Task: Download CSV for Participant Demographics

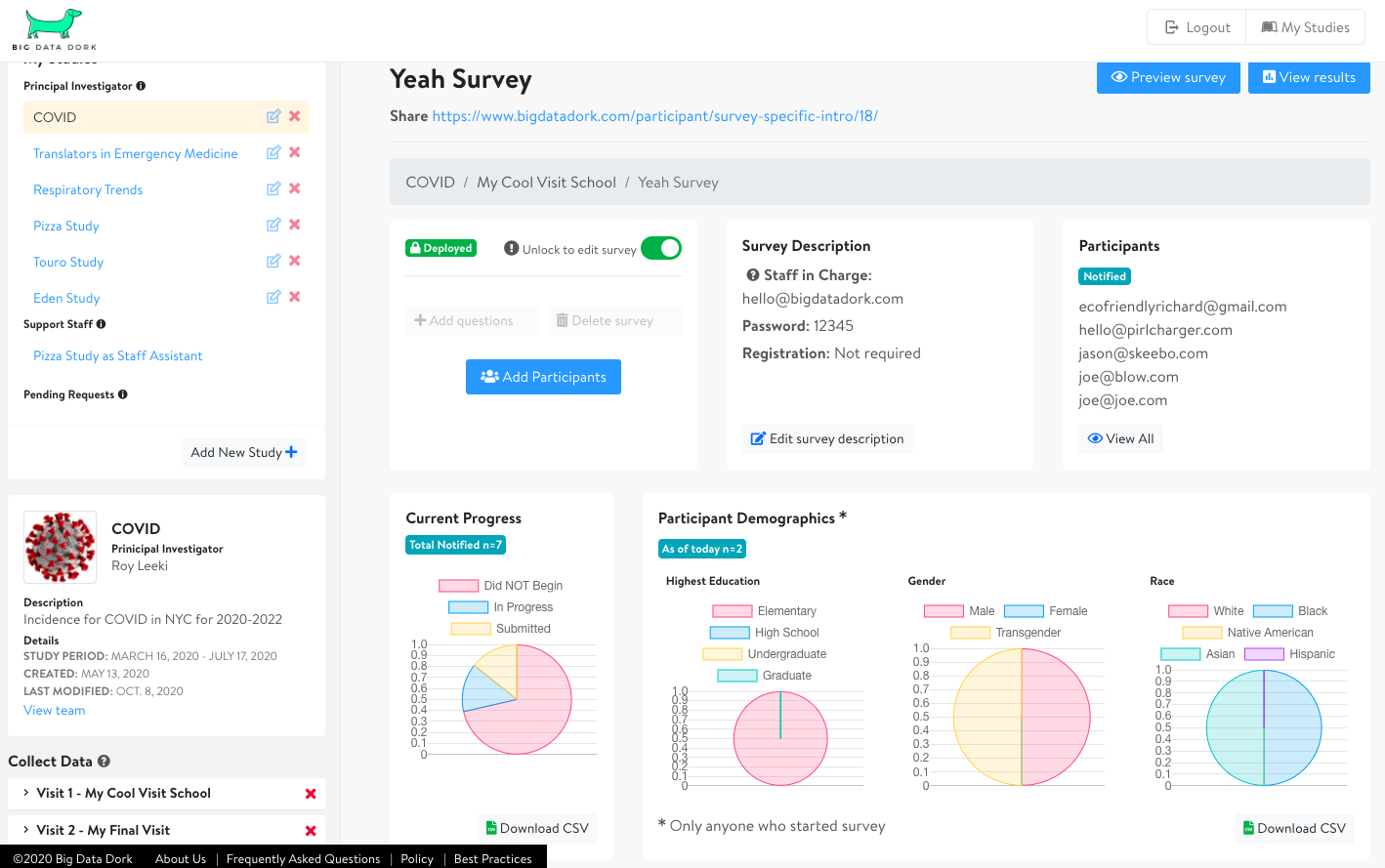Action: coord(1294,828)
